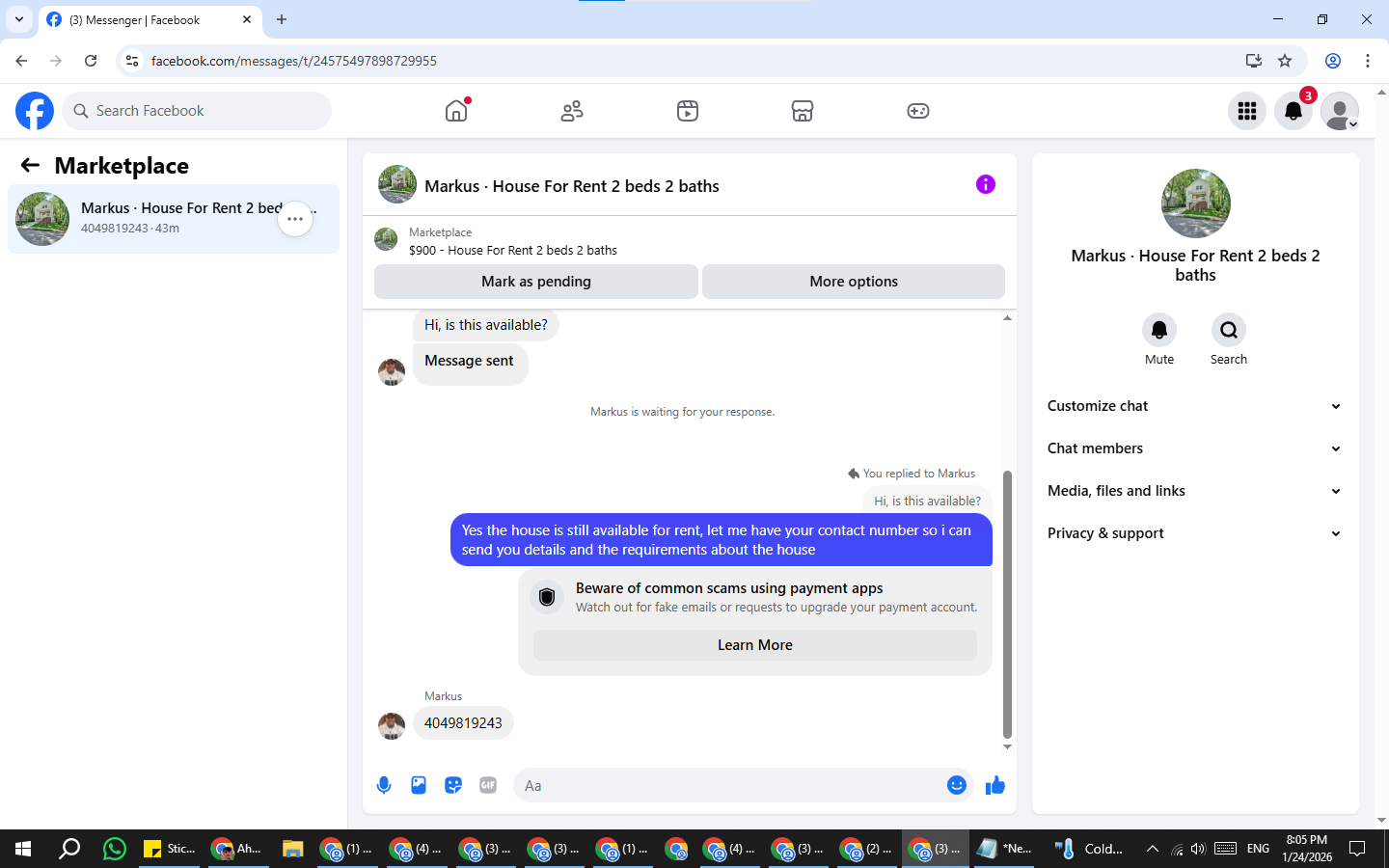Click the blue 'Yes the house is still available' message
The height and width of the screenshot is (868, 1389).
[x=722, y=540]
